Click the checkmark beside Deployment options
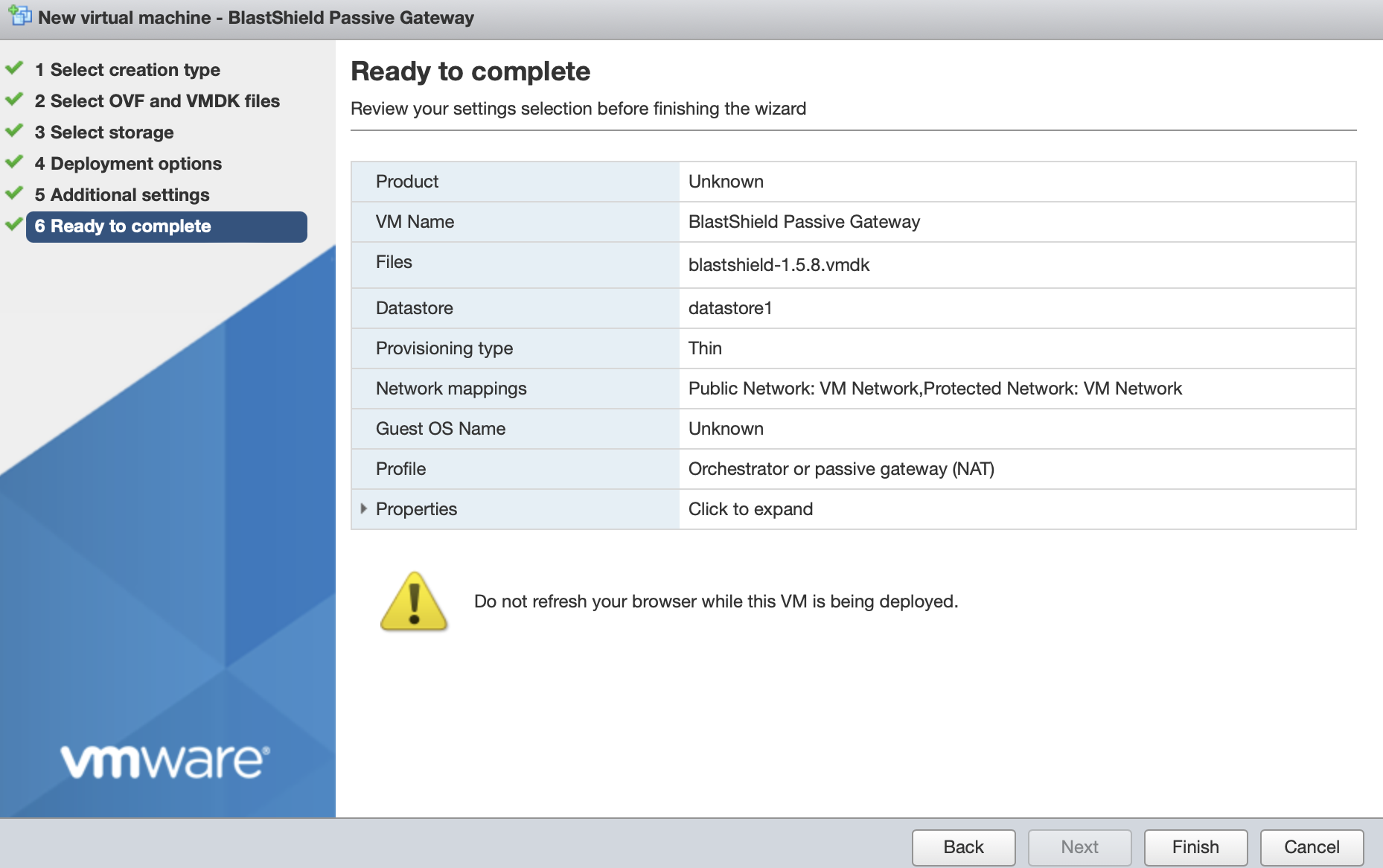 tap(13, 162)
